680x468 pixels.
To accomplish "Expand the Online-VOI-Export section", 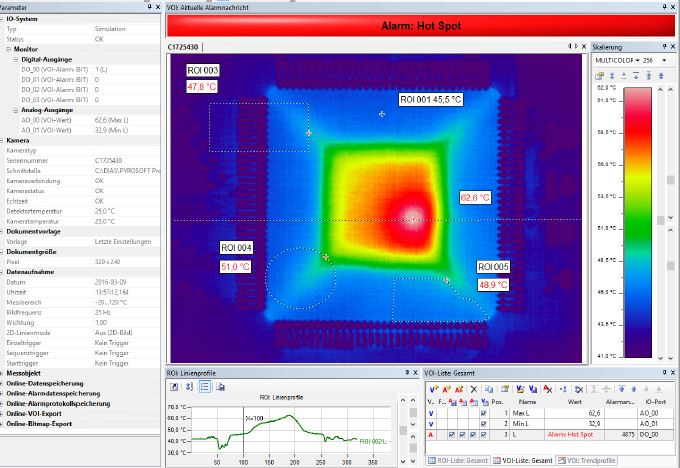I will pos(2,414).
